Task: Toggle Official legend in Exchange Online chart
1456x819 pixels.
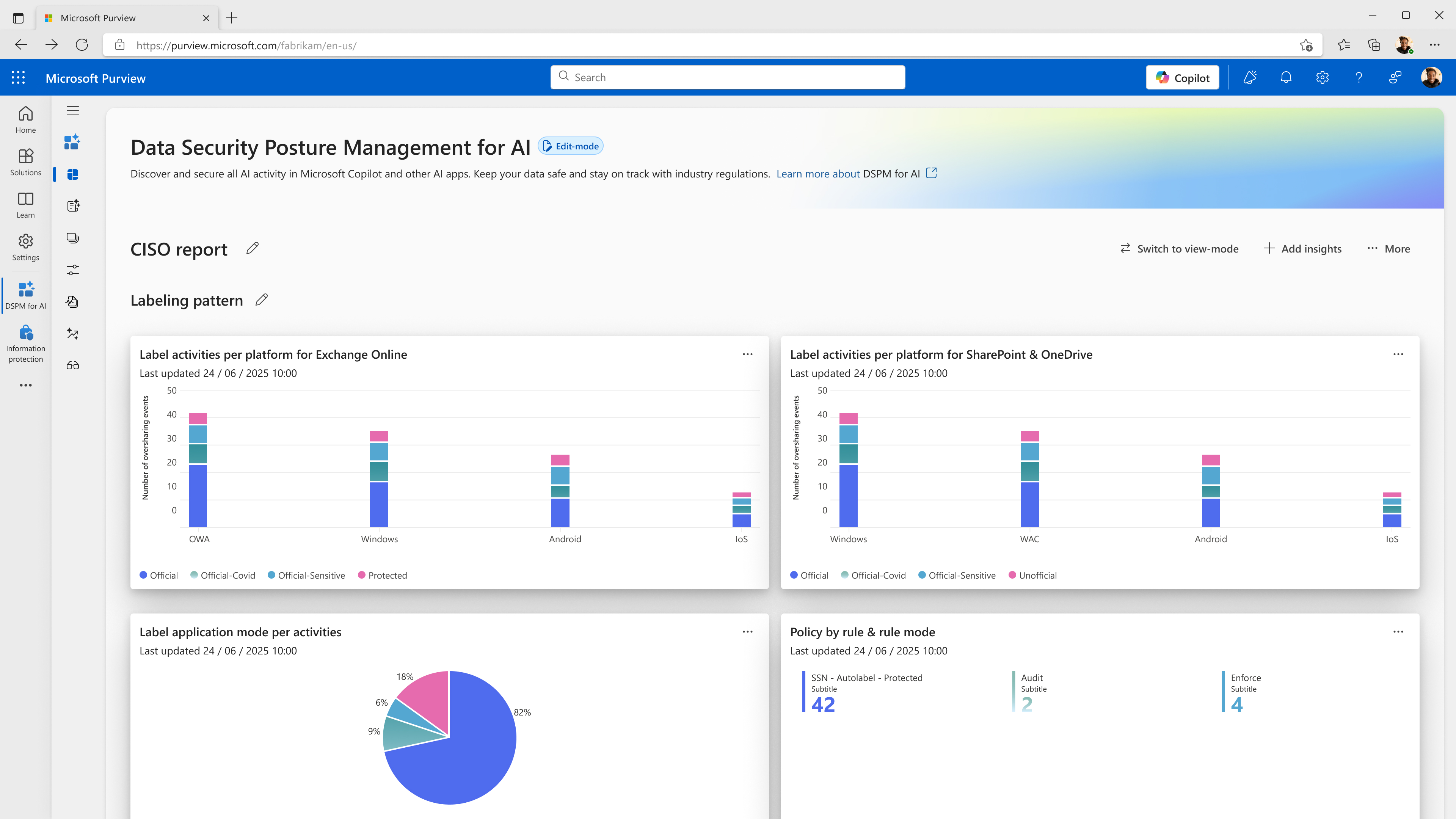Action: pyautogui.click(x=159, y=576)
